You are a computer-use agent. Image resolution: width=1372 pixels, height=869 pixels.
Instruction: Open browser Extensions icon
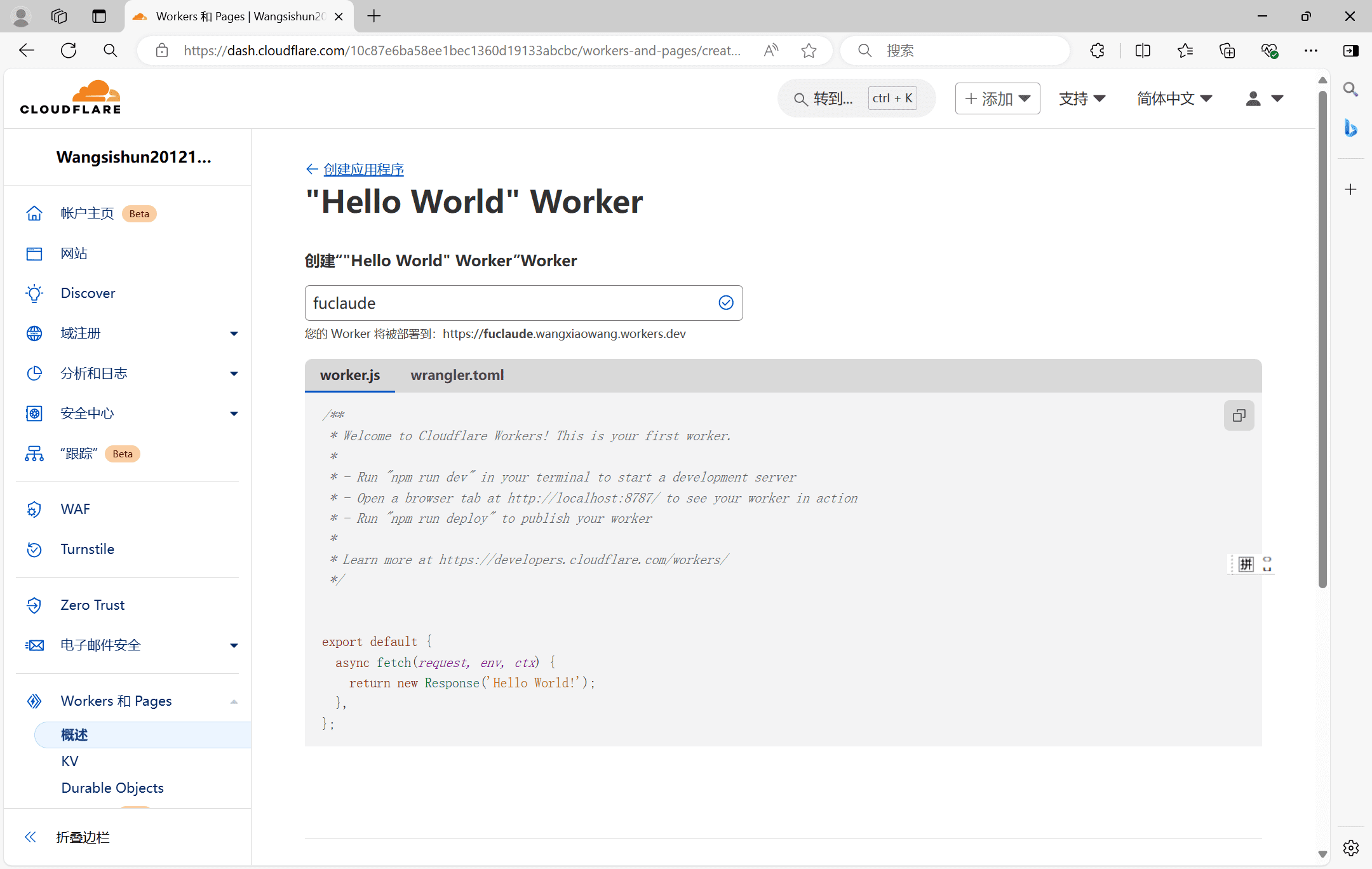(1097, 51)
